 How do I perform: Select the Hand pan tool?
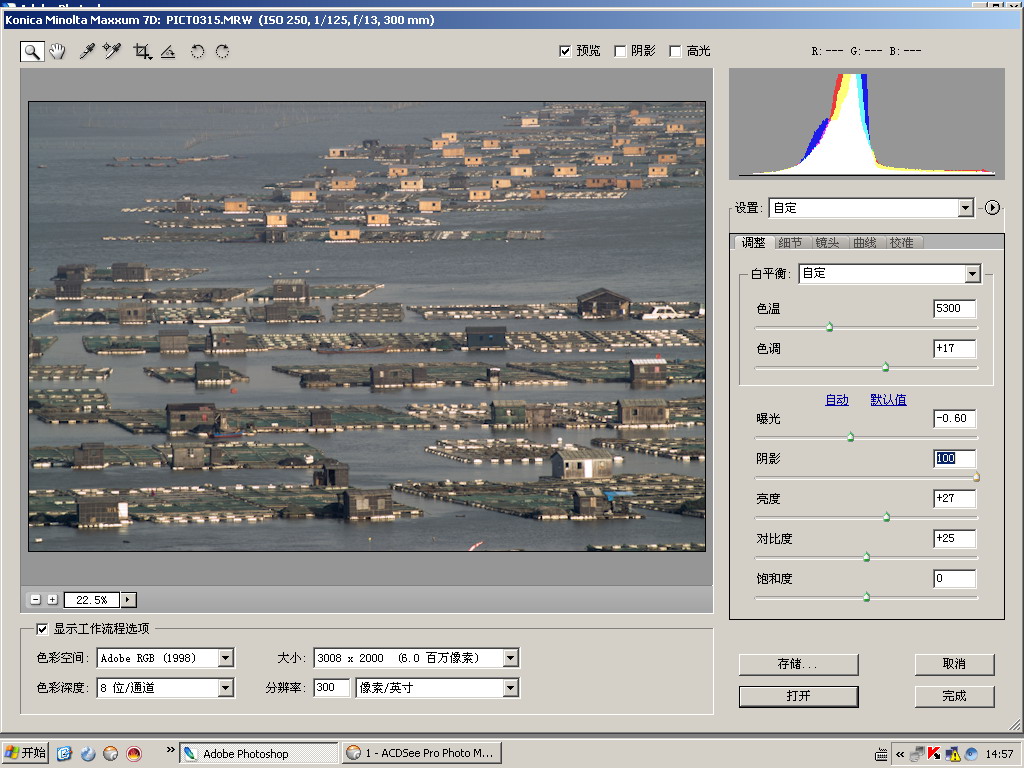57,51
